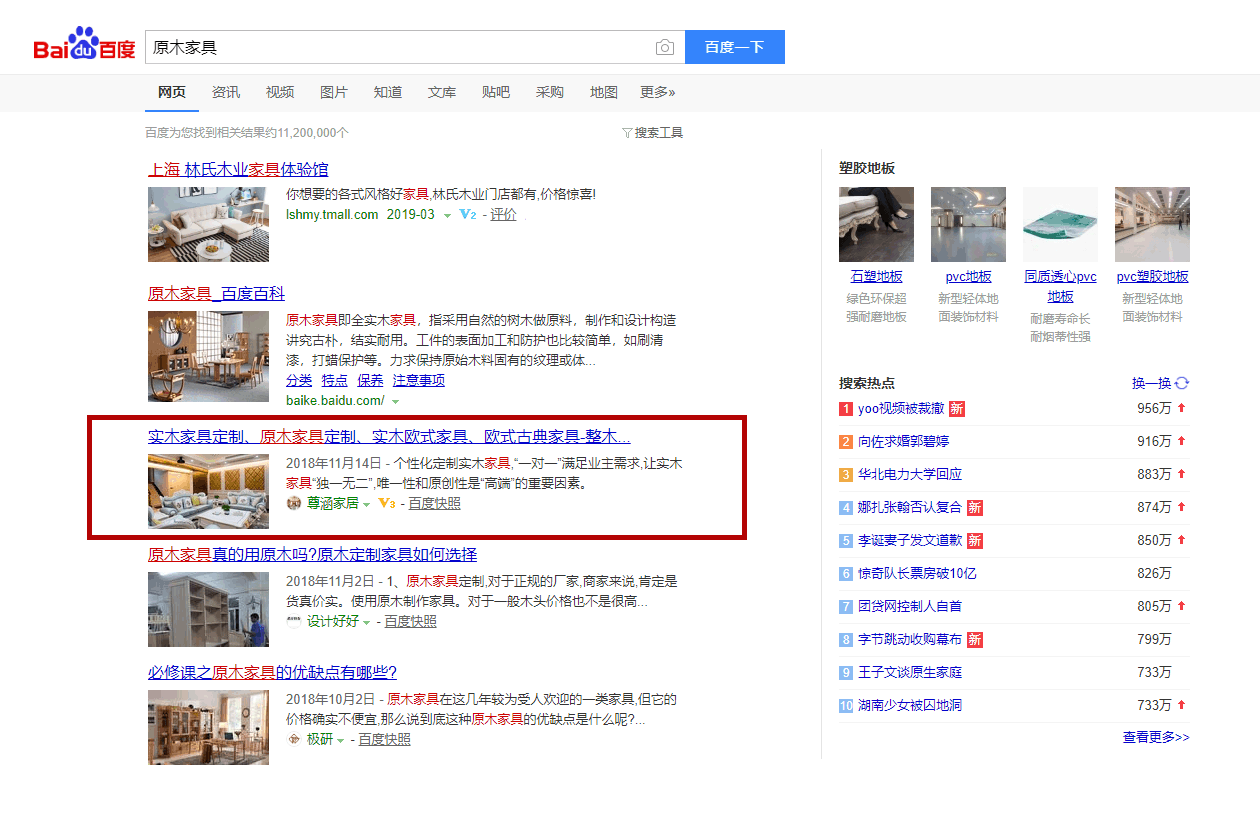Open hot search 惊奇队长票房破10亿
The width and height of the screenshot is (1260, 823).
coord(917,573)
